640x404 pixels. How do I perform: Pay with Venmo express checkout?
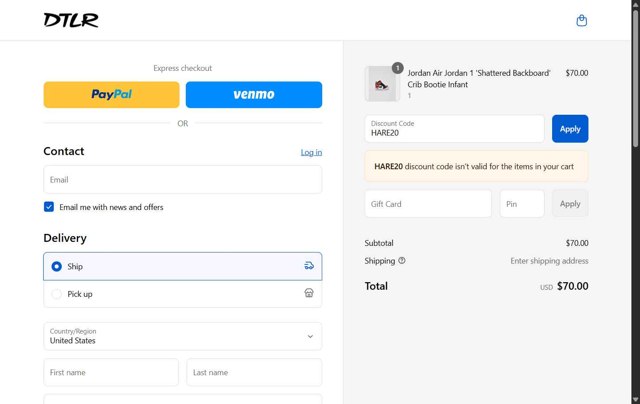[254, 94]
